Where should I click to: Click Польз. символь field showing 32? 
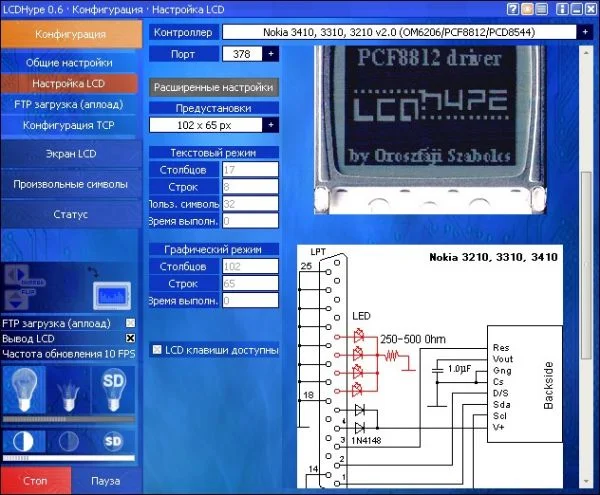tap(251, 204)
